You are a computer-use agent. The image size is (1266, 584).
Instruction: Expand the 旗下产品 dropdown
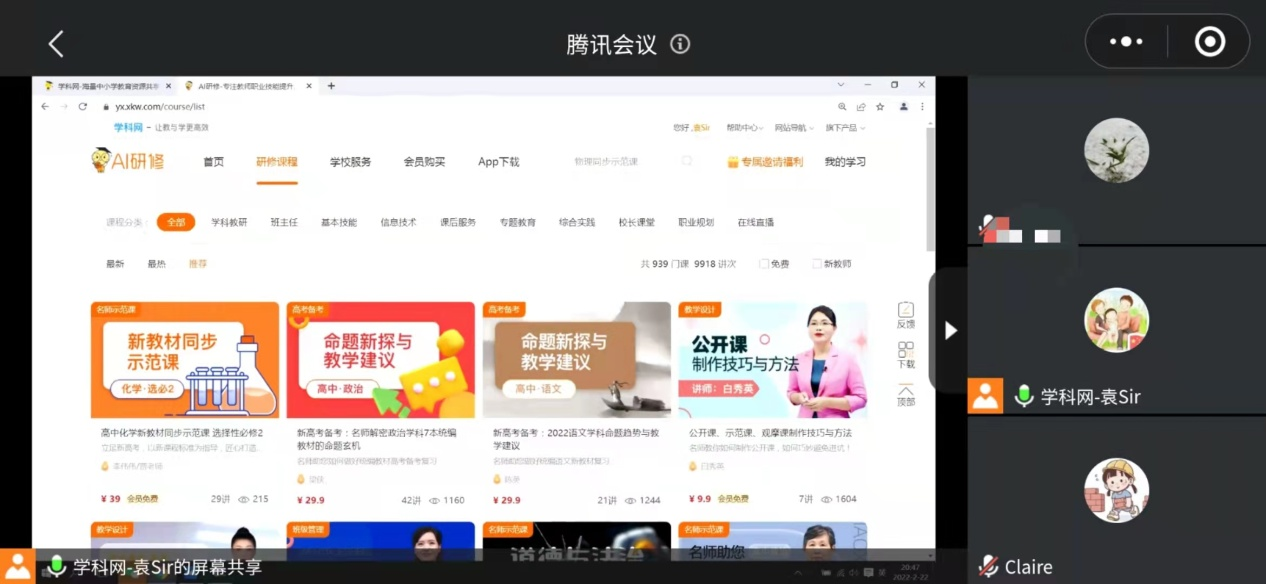pos(845,128)
